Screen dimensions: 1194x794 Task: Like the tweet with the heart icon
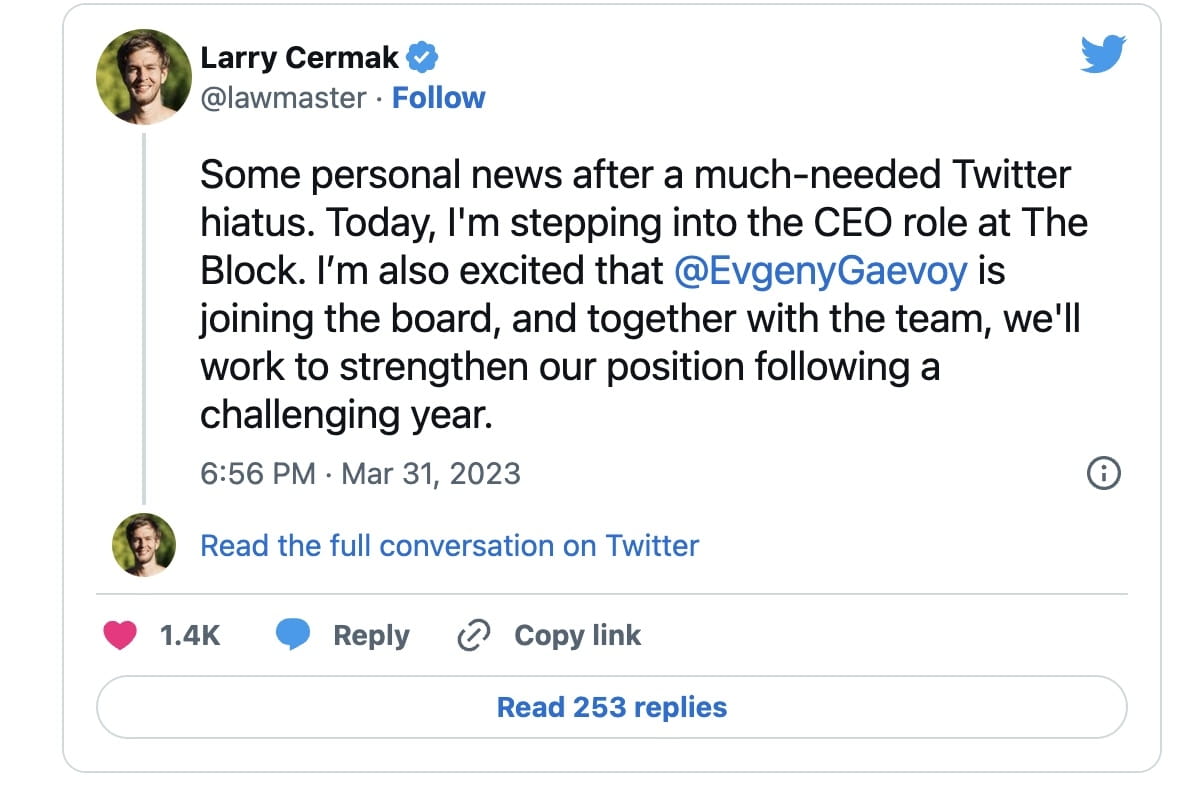[x=121, y=636]
